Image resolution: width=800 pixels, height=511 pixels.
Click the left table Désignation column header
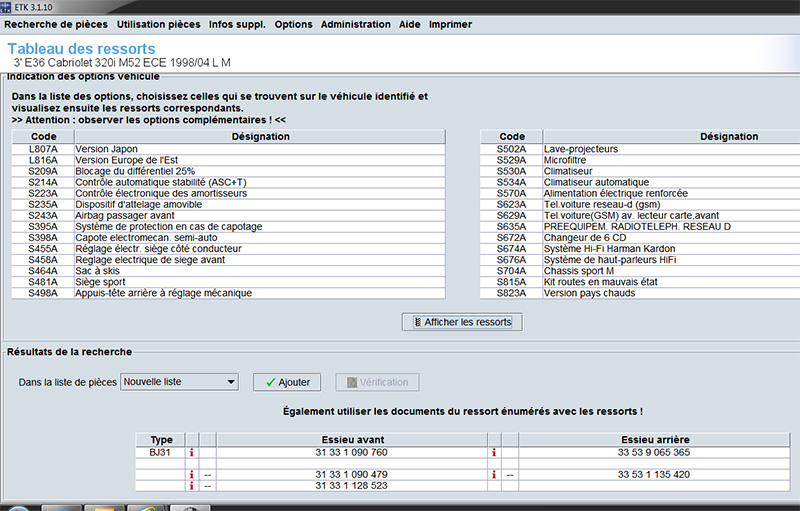260,137
